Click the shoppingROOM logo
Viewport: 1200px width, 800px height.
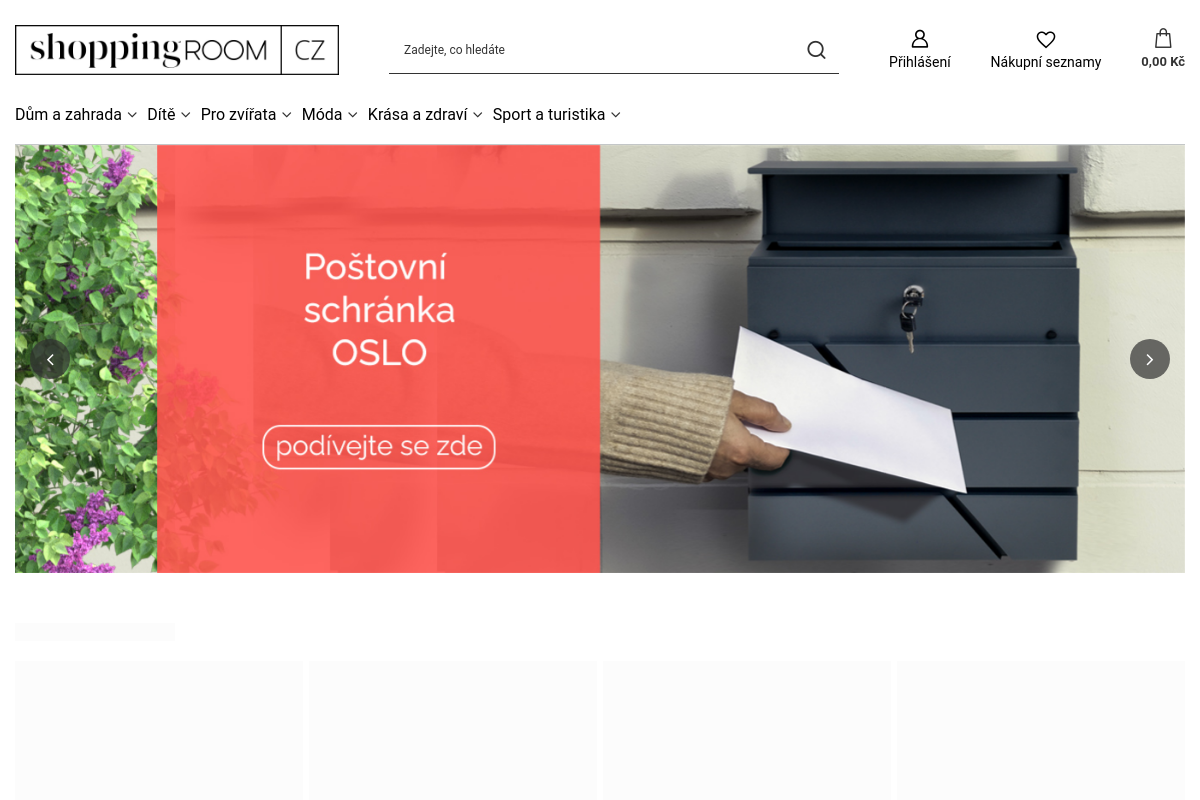148,50
